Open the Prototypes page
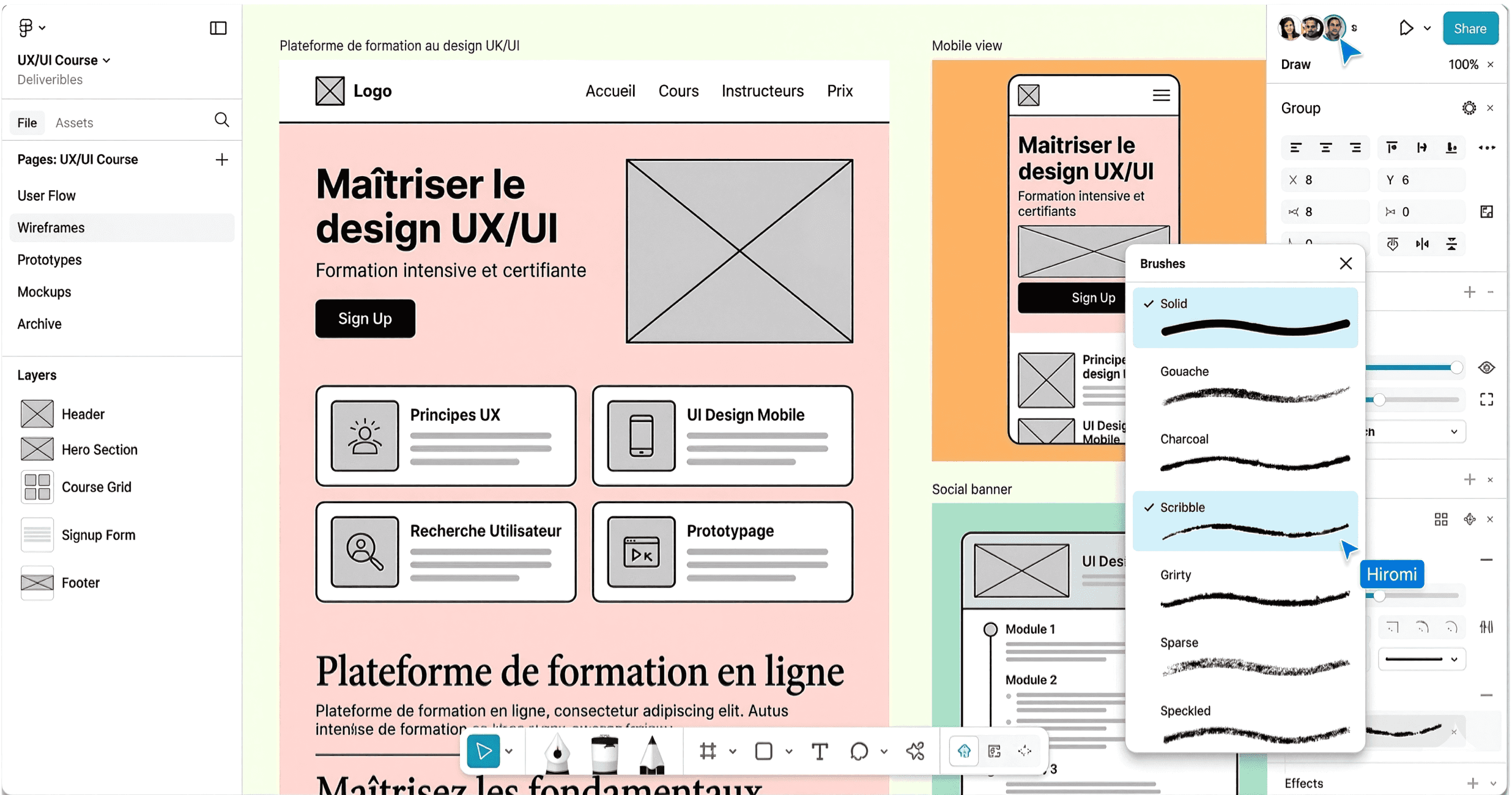 pos(50,260)
